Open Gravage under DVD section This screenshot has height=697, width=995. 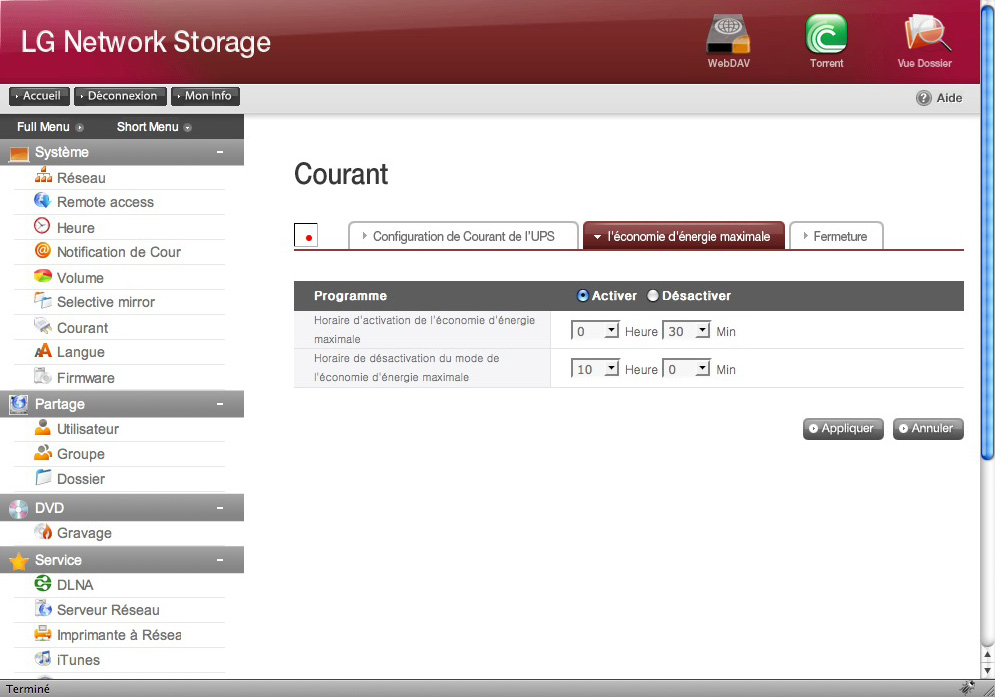[x=84, y=533]
